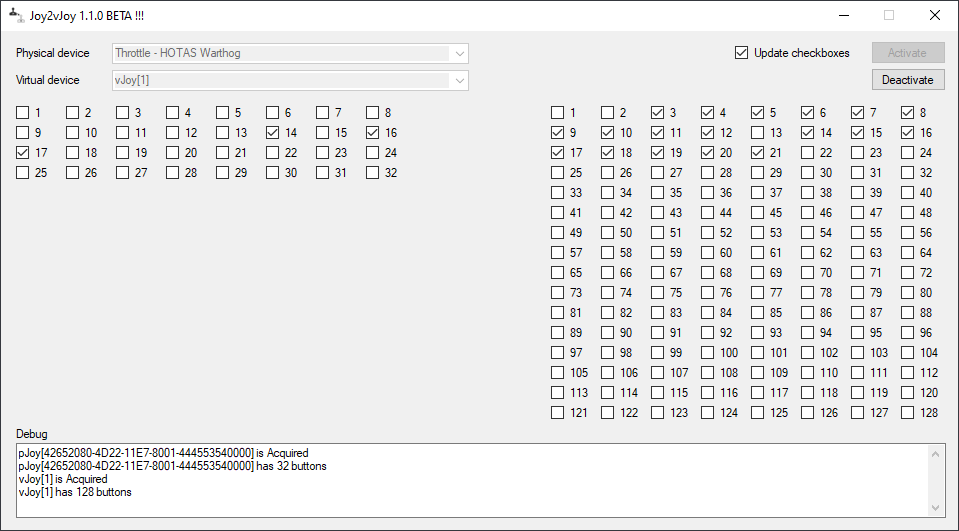Close the Joy2vJoy window

[x=934, y=15]
